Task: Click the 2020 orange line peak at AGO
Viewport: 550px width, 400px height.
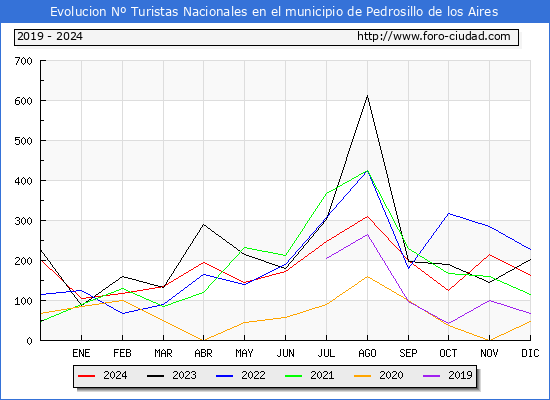Action: (x=367, y=276)
